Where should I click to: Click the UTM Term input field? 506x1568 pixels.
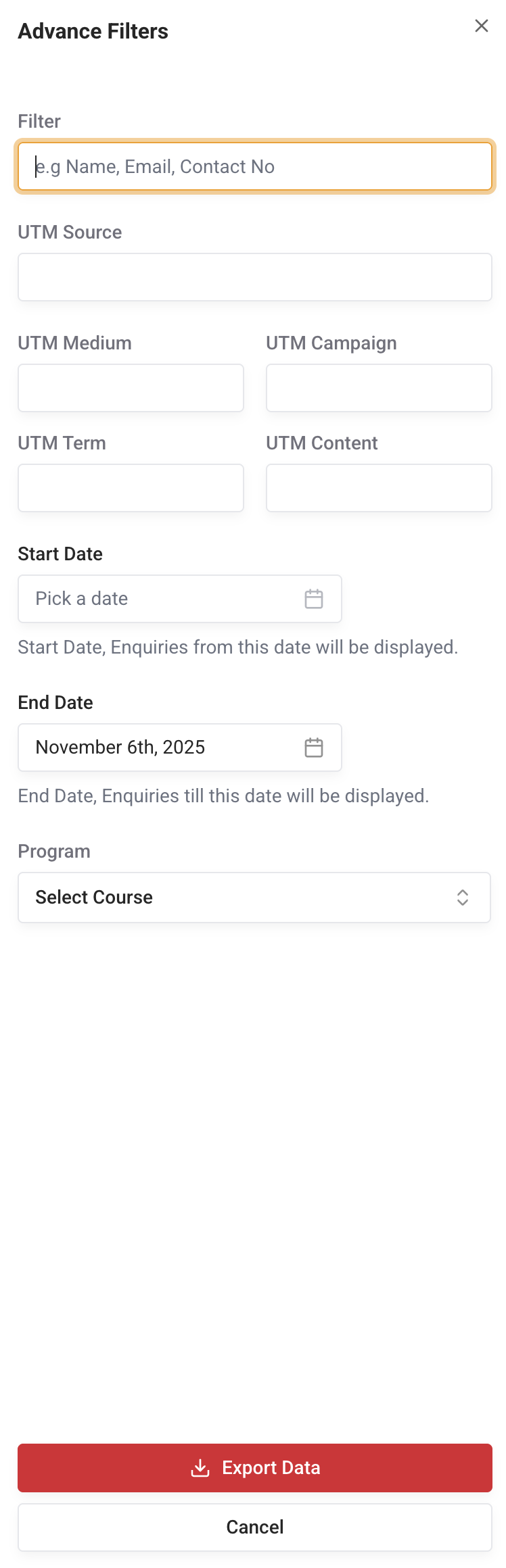(131, 487)
